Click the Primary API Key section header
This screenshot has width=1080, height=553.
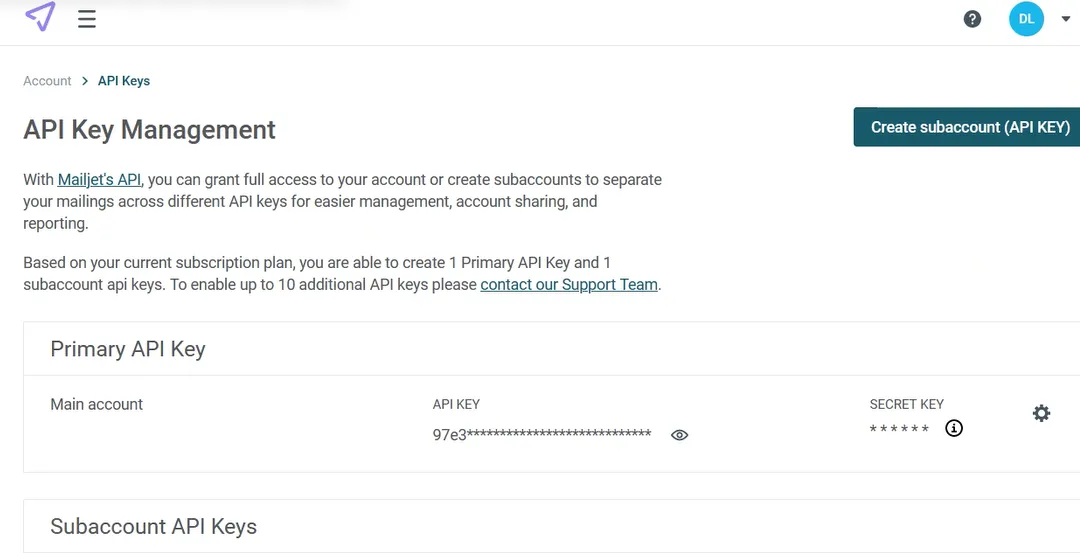(x=128, y=348)
